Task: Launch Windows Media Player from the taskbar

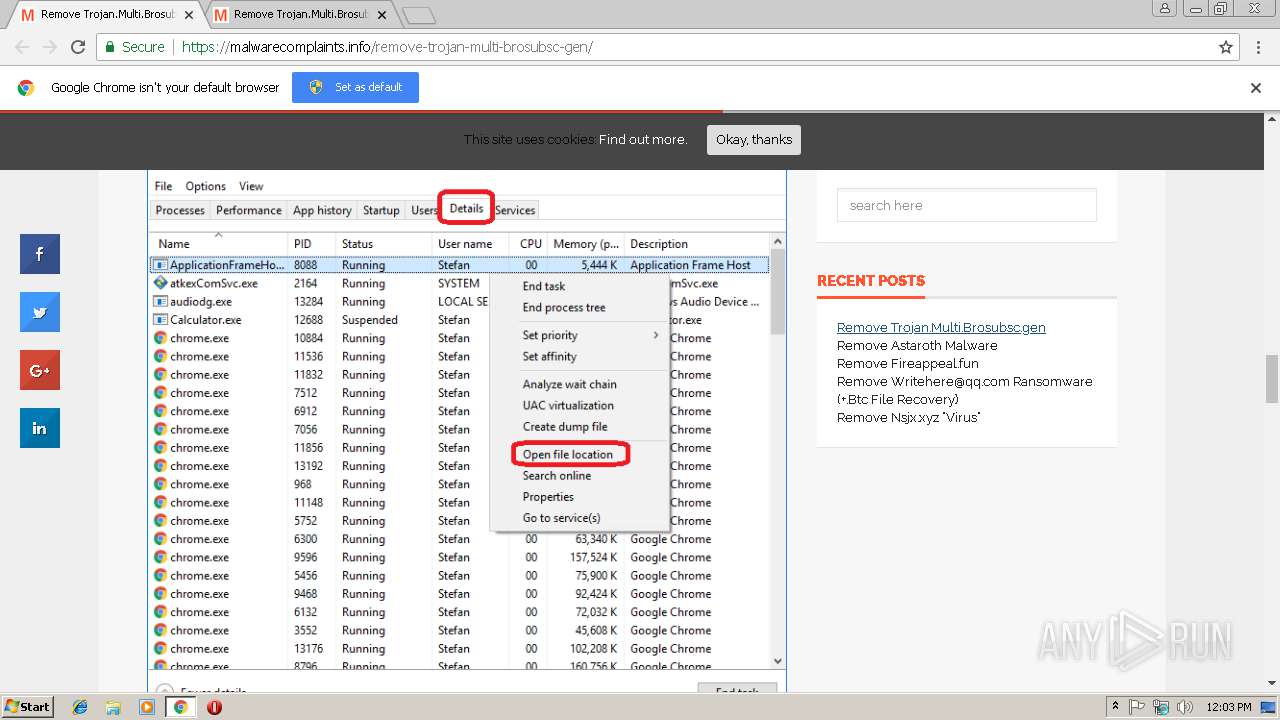Action: pyautogui.click(x=147, y=707)
